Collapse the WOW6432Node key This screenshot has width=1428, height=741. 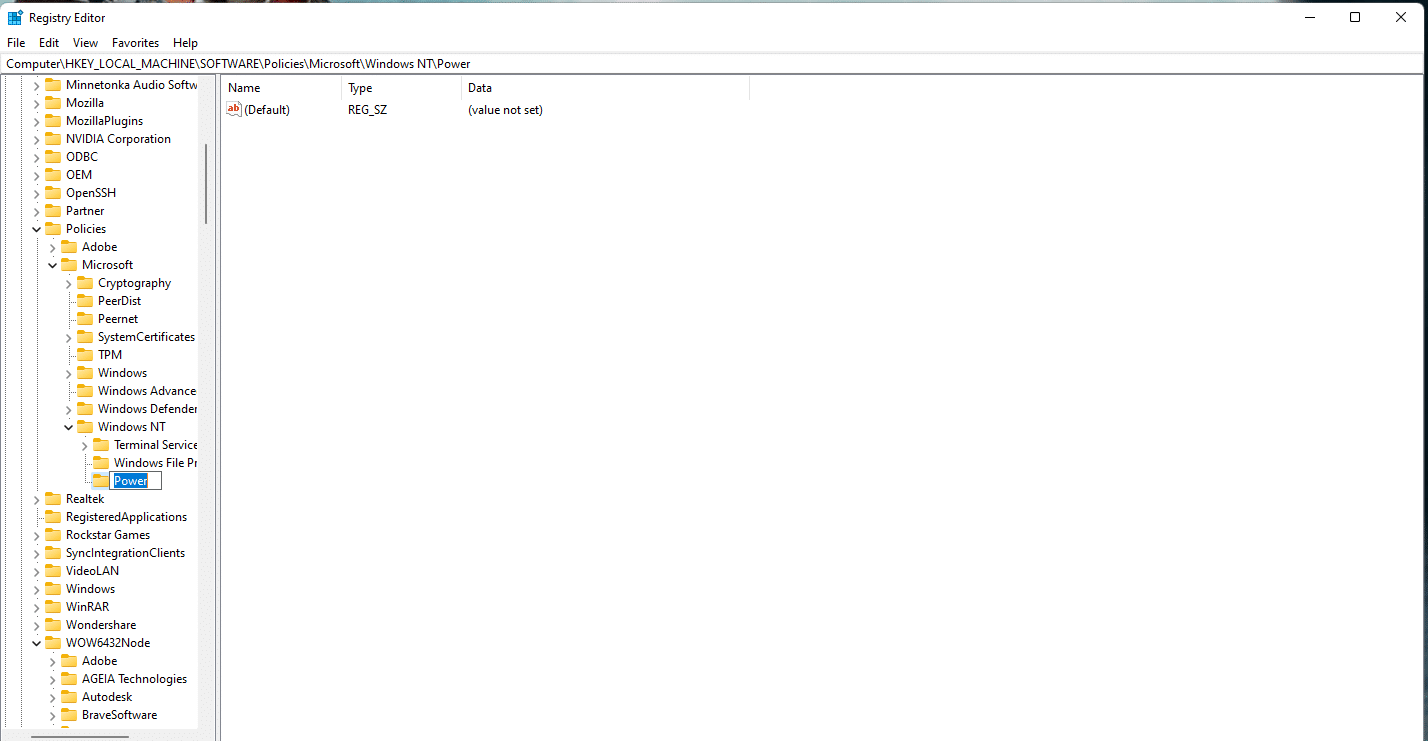pos(37,643)
